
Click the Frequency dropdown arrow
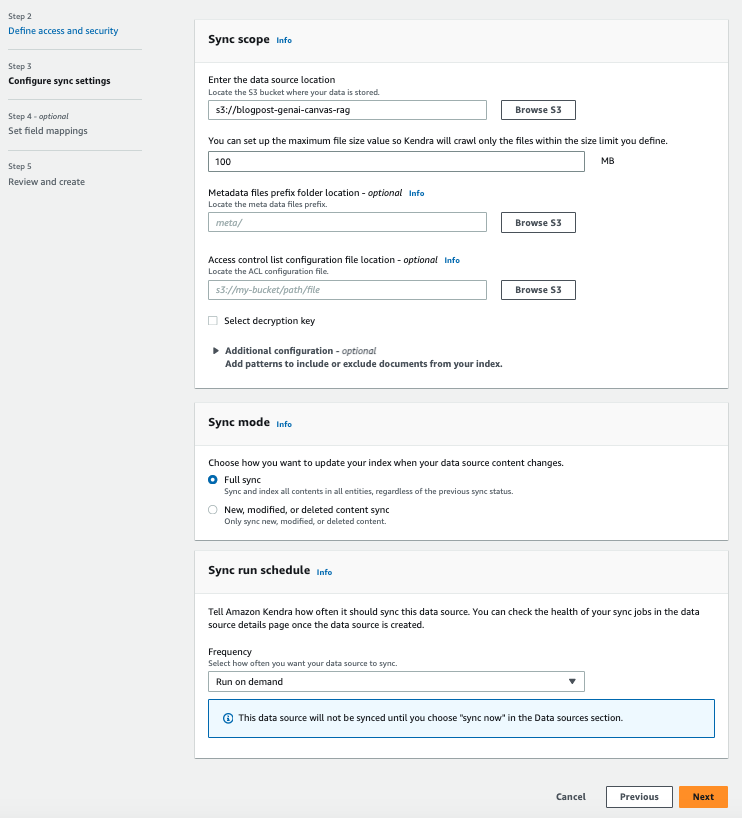pos(572,682)
